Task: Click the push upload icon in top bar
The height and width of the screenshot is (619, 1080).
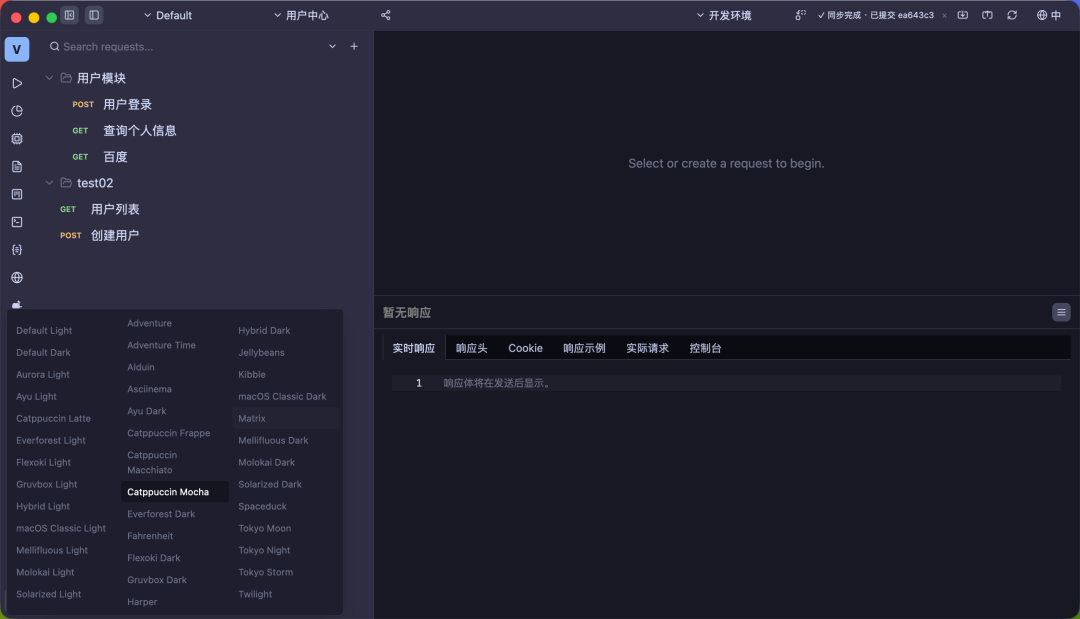Action: pyautogui.click(x=987, y=15)
